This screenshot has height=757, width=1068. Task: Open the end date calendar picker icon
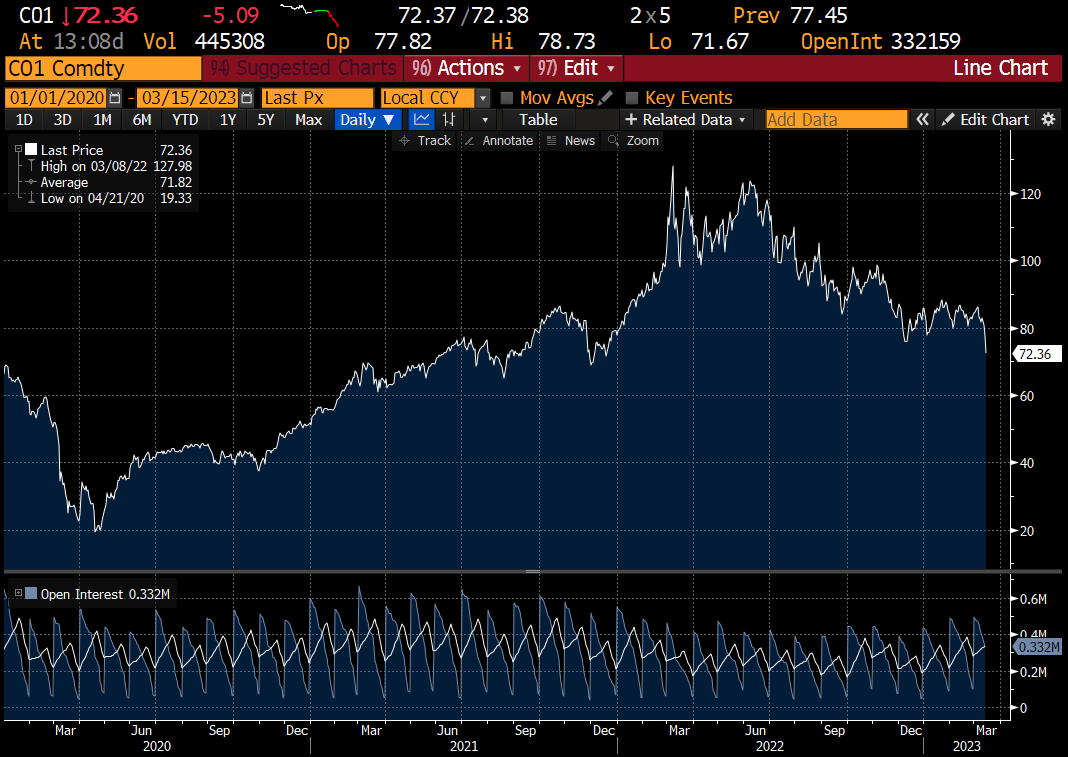click(x=247, y=98)
